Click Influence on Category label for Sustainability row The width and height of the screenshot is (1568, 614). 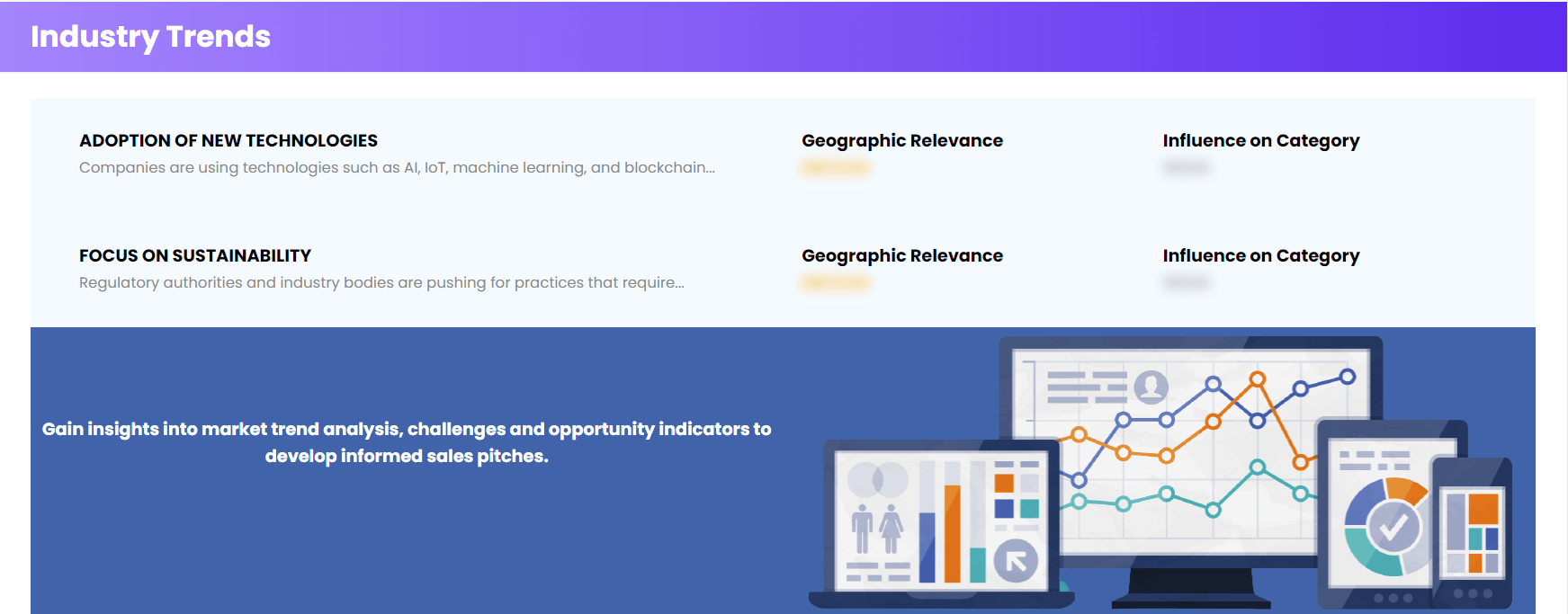pos(1260,256)
